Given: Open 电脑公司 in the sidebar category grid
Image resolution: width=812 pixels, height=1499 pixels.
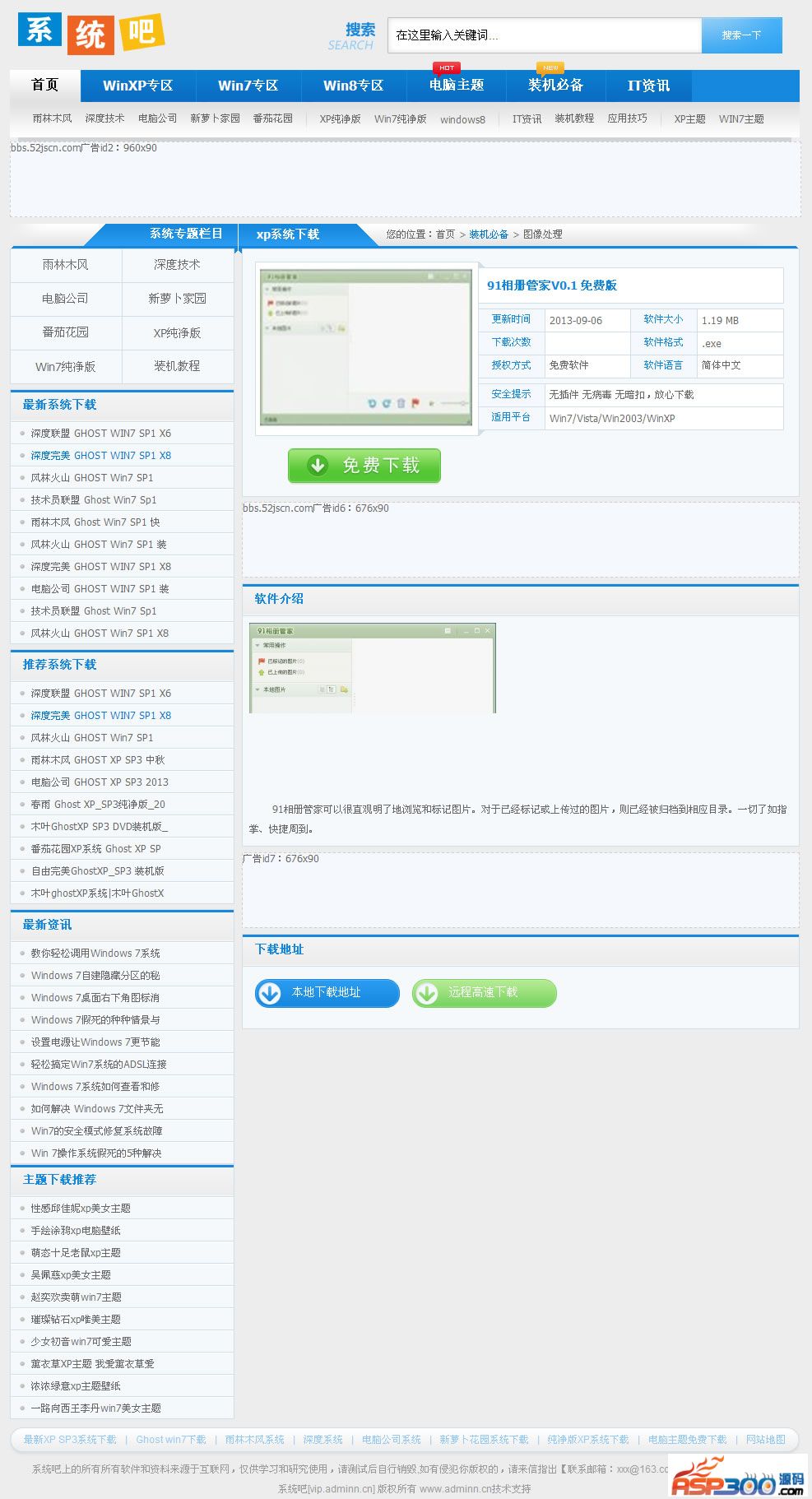Looking at the screenshot, I should [66, 299].
